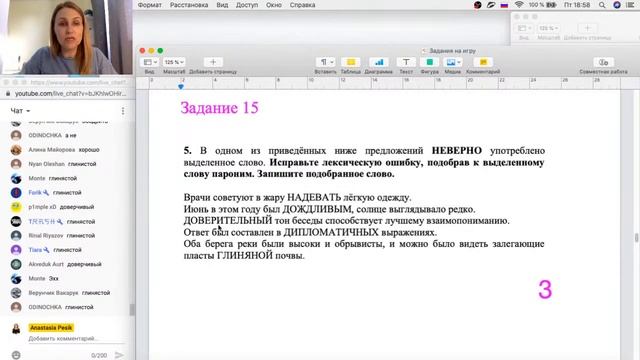Image resolution: width=640 pixels, height=360 pixels.
Task: Click Alina Майорова chat message хорошо
Action: coord(89,149)
